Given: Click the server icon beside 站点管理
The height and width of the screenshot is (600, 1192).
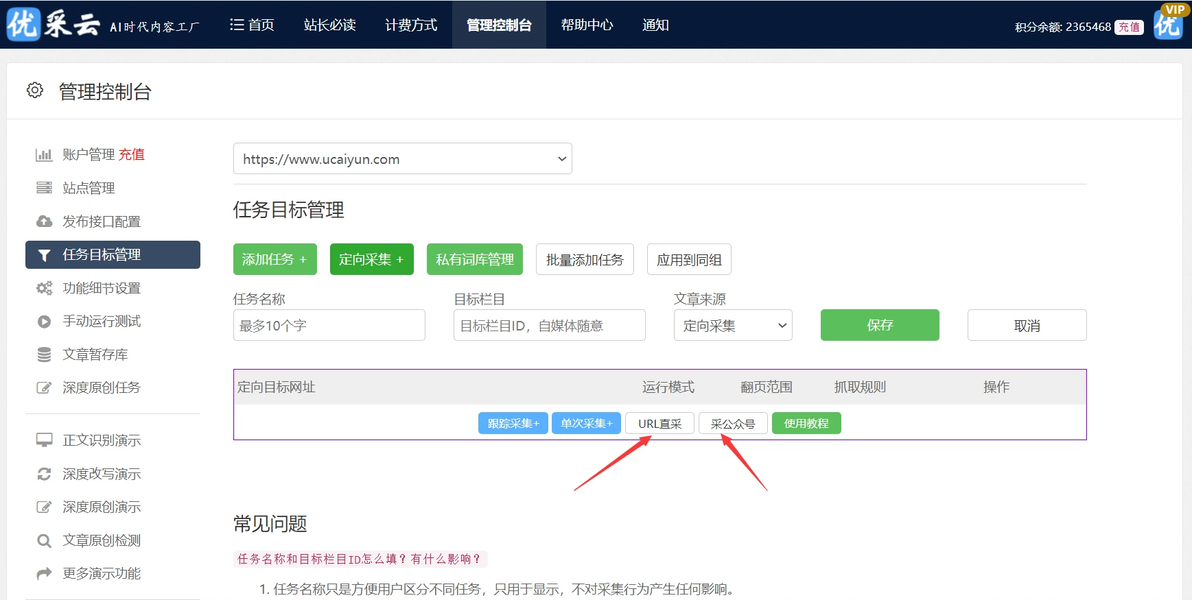Looking at the screenshot, I should tap(44, 188).
